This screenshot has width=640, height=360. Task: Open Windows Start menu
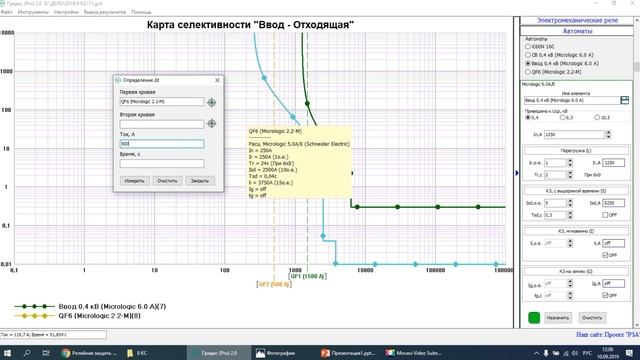click(7, 353)
